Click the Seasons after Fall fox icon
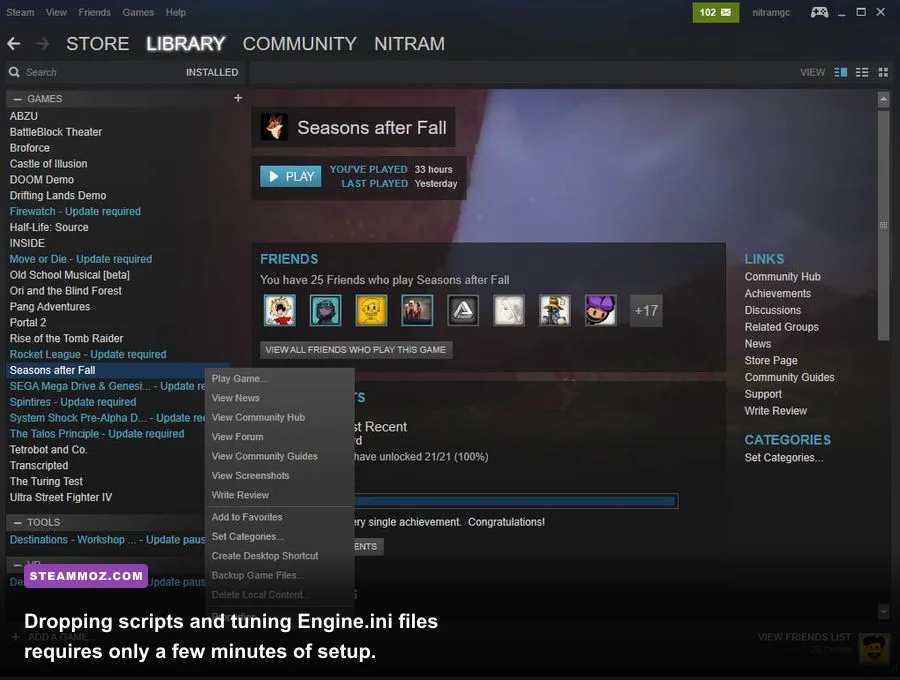The height and width of the screenshot is (680, 900). tap(274, 127)
